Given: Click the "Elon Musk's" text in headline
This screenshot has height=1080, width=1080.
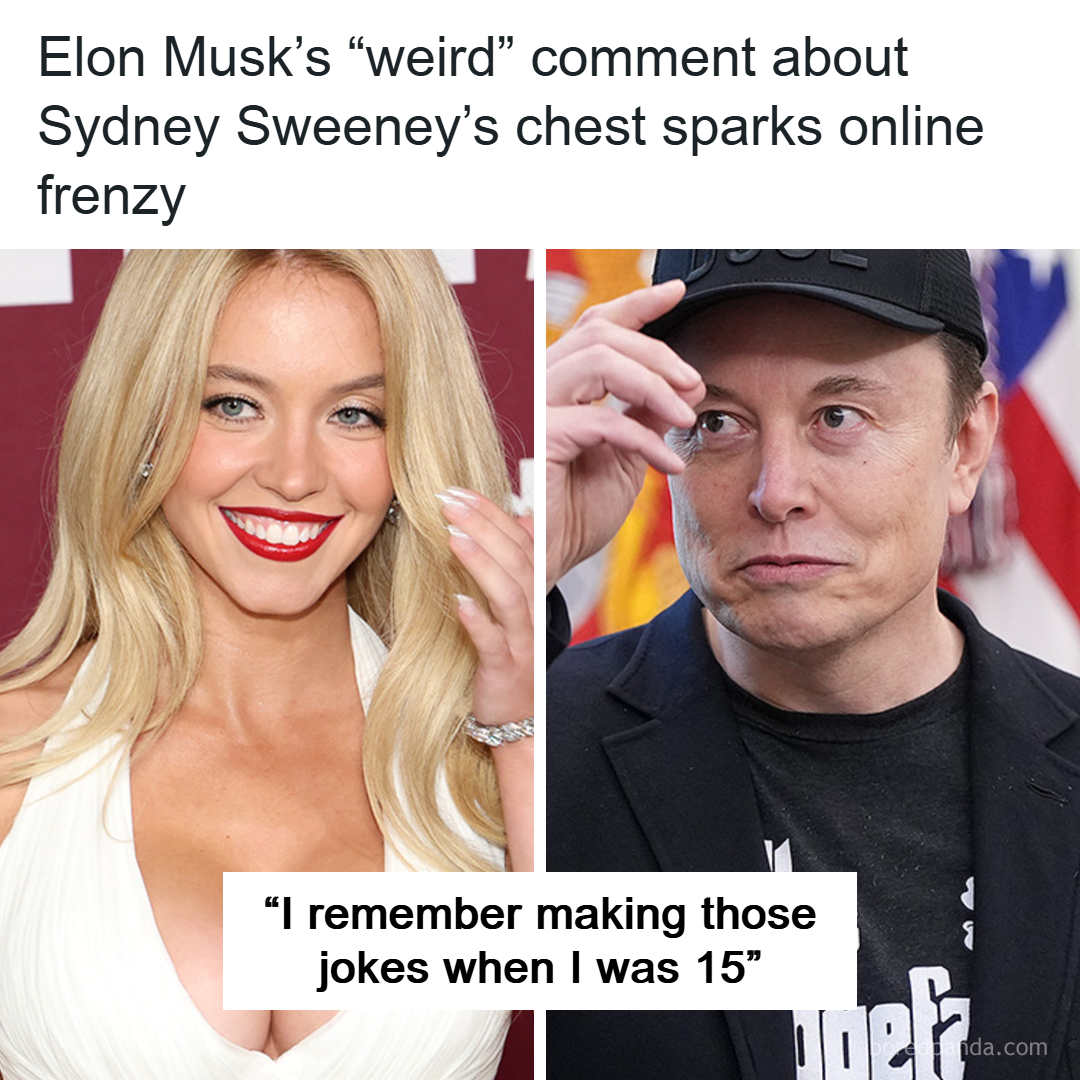Looking at the screenshot, I should (185, 58).
